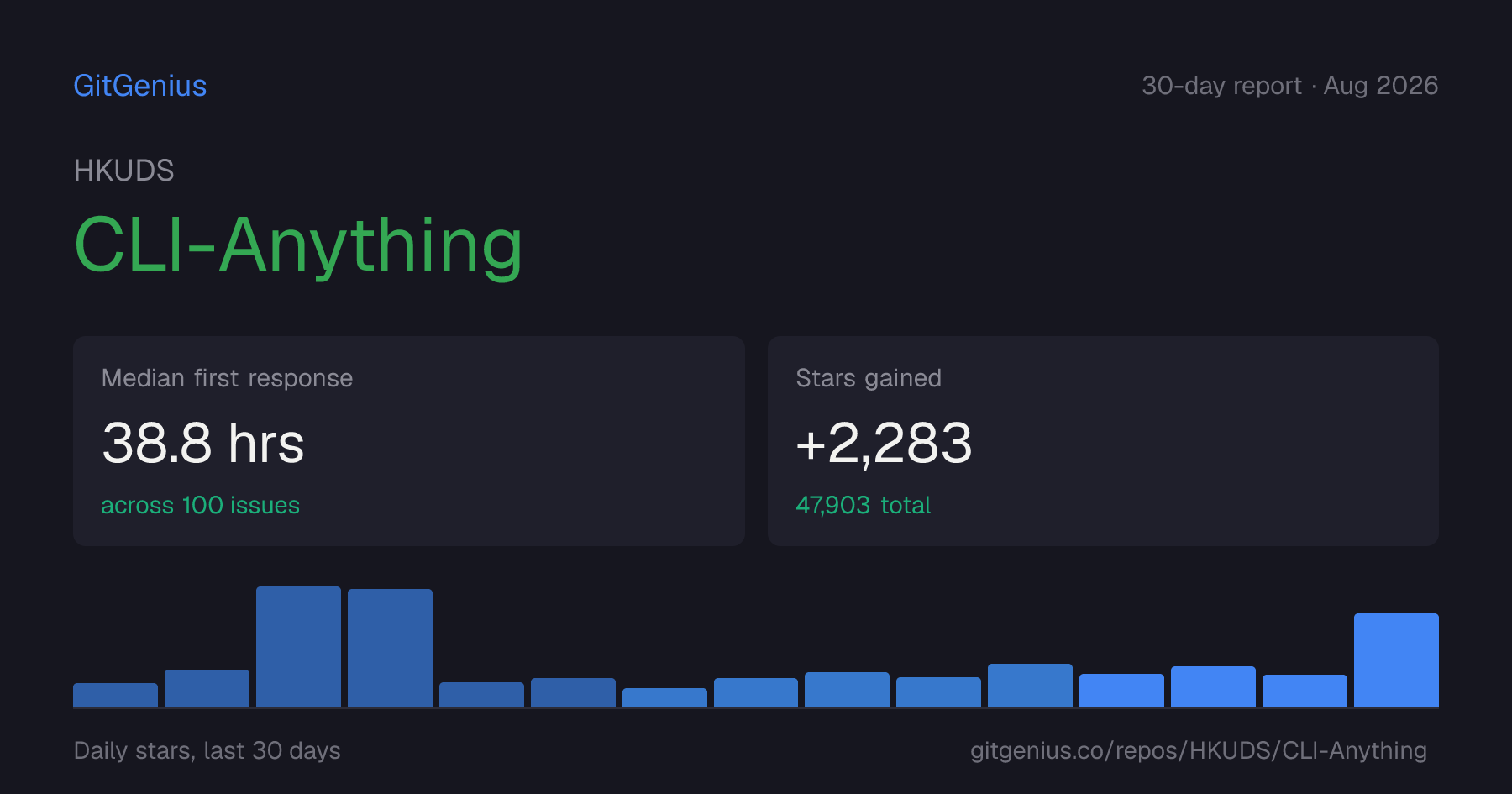1512x794 pixels.
Task: Open the CLI-Anything repository title
Action: [x=298, y=245]
